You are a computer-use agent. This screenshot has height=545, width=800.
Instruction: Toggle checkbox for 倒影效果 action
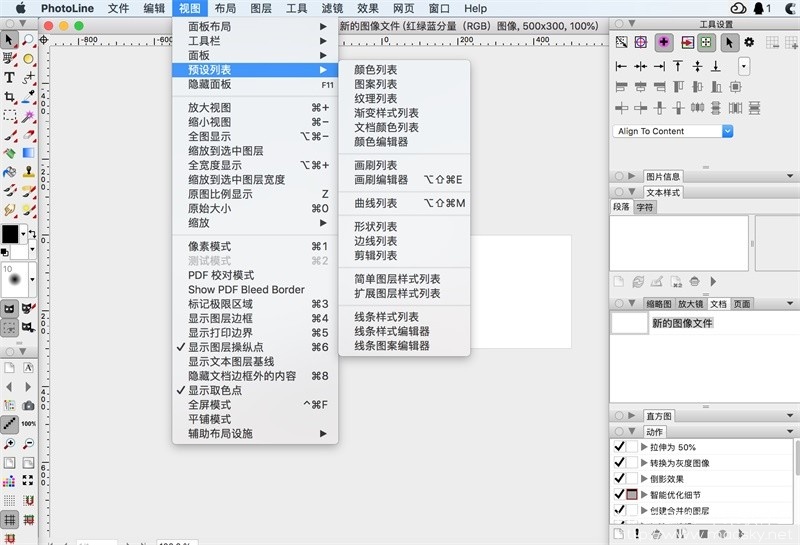point(619,478)
